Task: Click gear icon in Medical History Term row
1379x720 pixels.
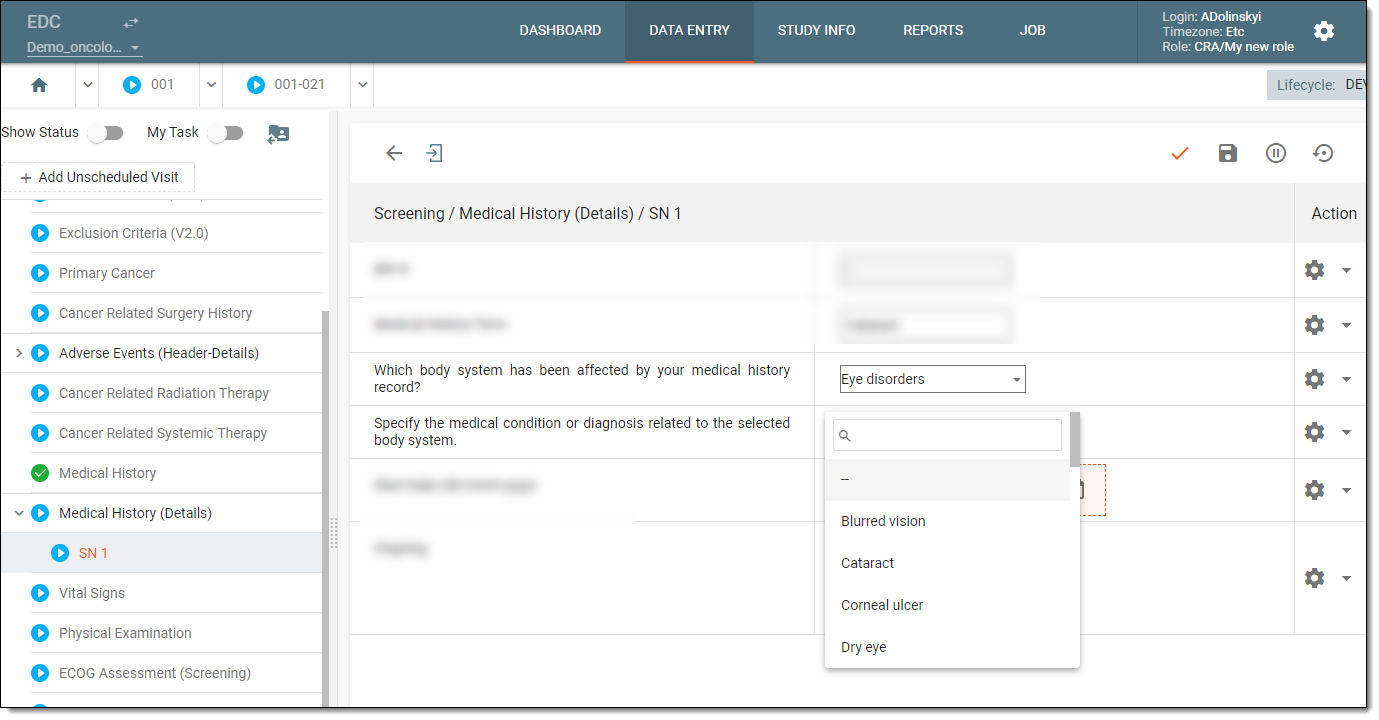Action: [1315, 325]
